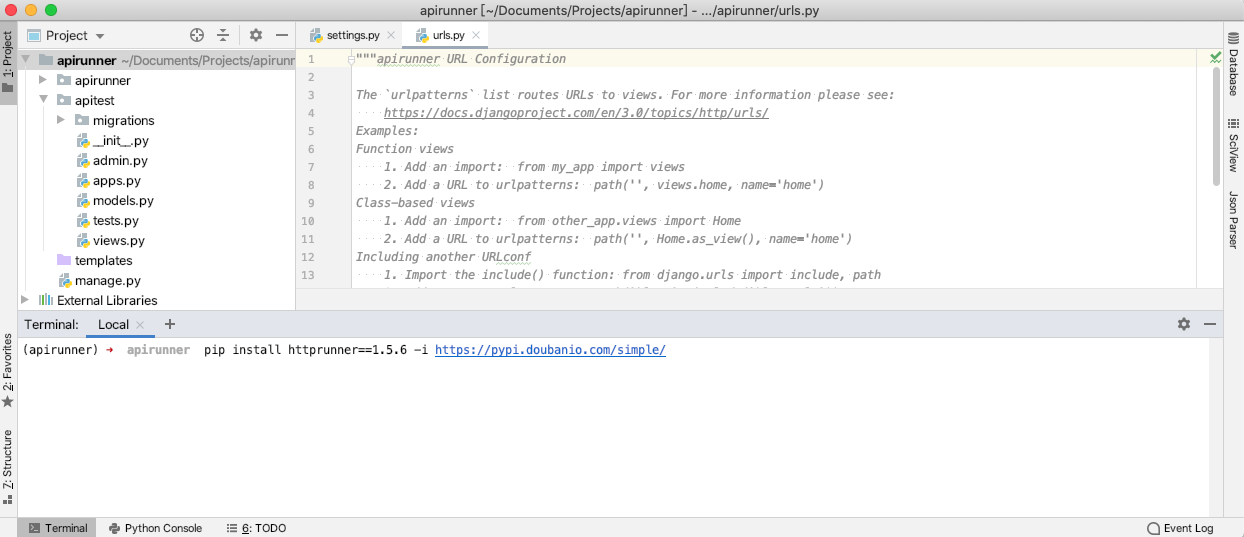
Task: Click 'Function views' comment line
Action: (405, 148)
